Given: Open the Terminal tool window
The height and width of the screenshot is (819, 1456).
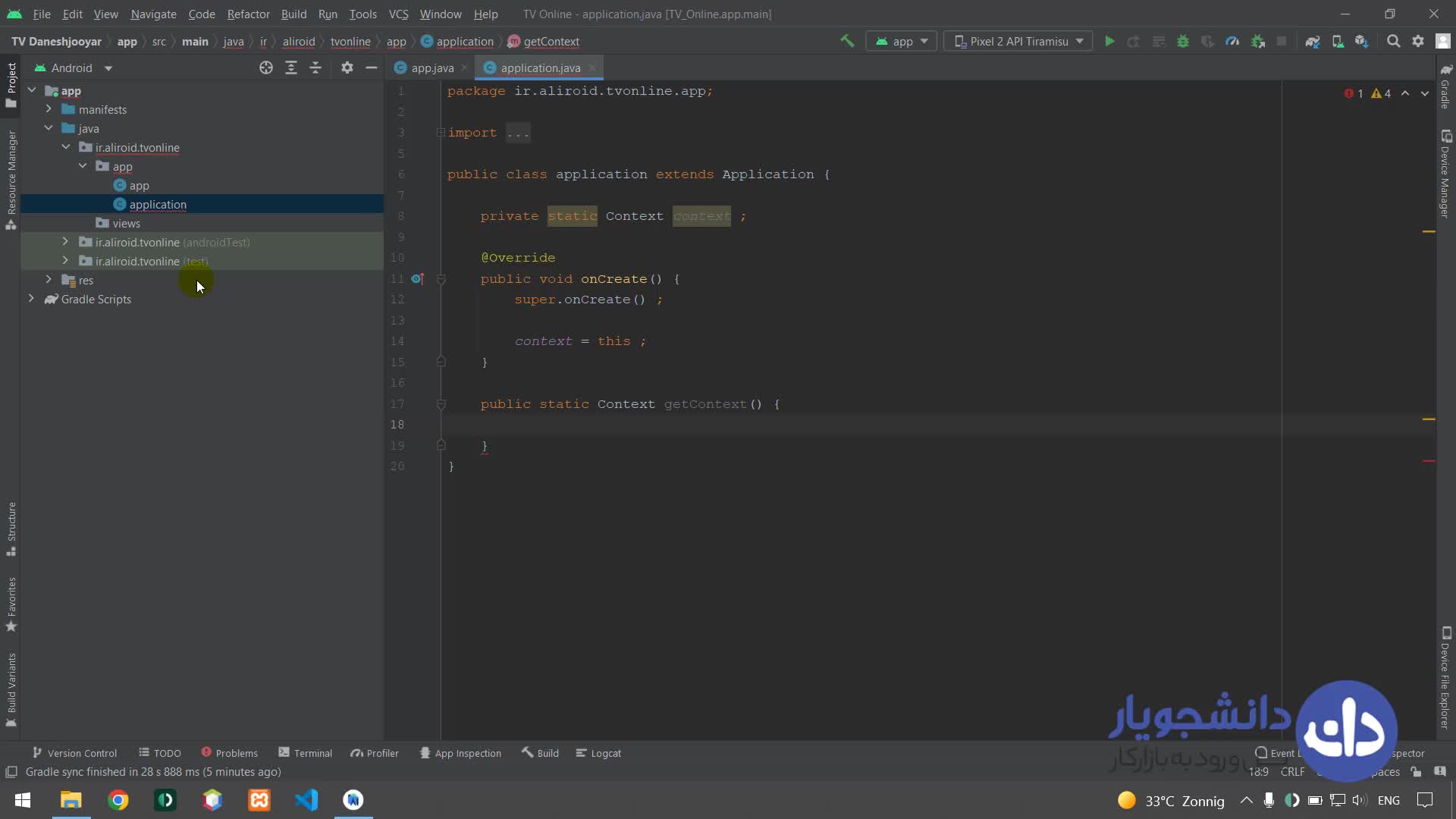Looking at the screenshot, I should 305,753.
